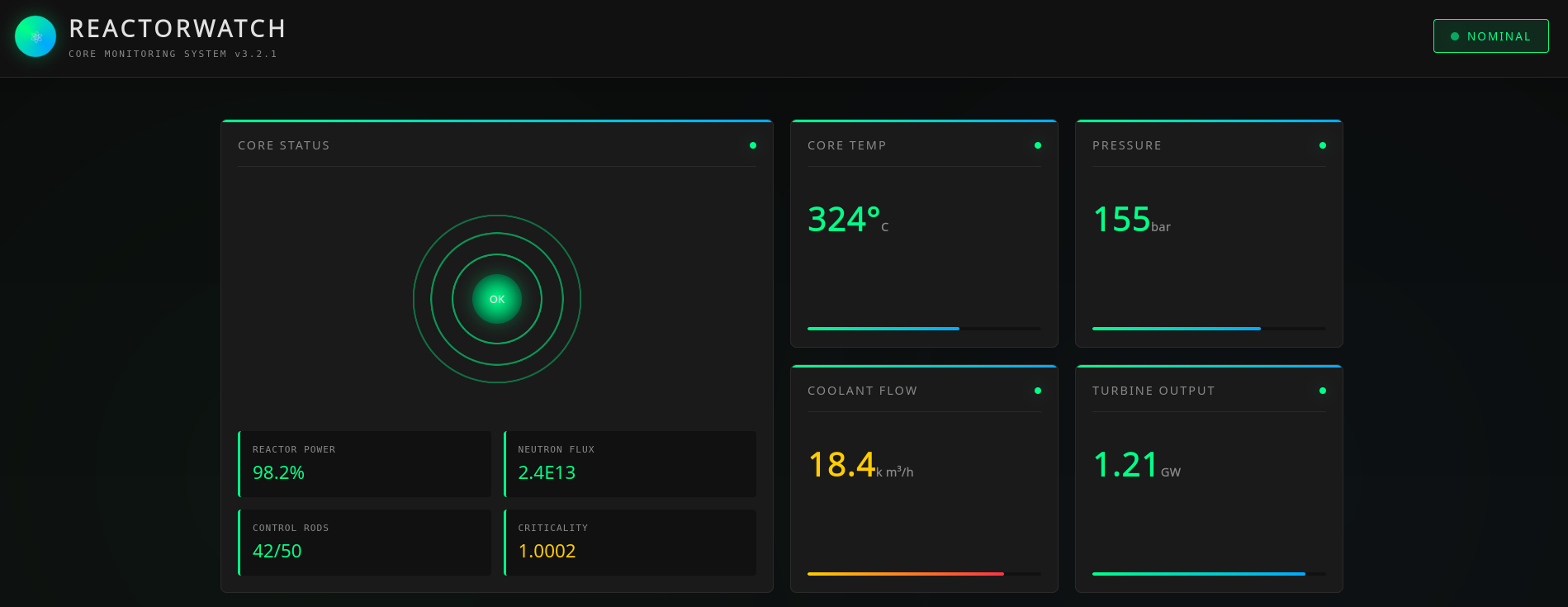Click the Core Temp progress bar
The width and height of the screenshot is (1568, 607).
[x=924, y=329]
